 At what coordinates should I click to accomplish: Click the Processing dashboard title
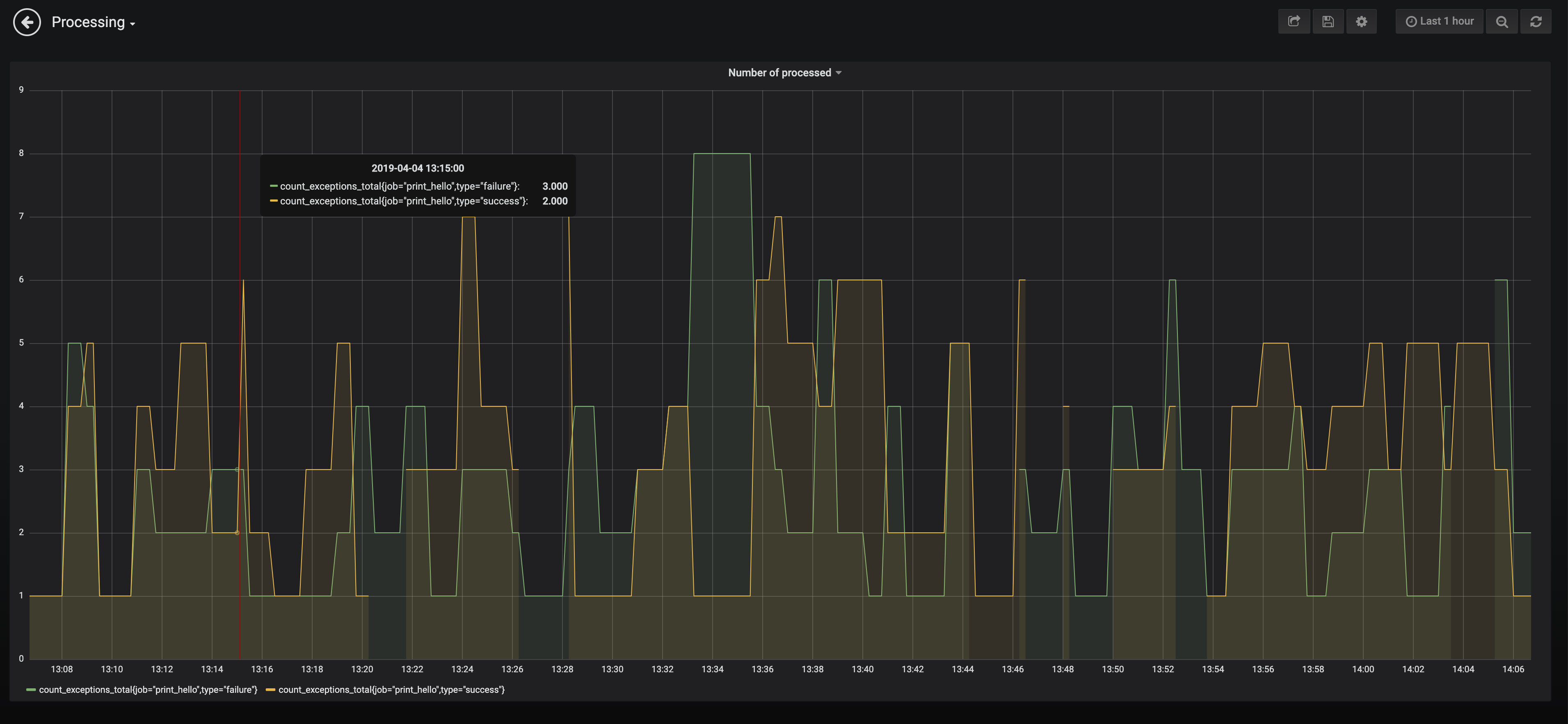click(87, 21)
